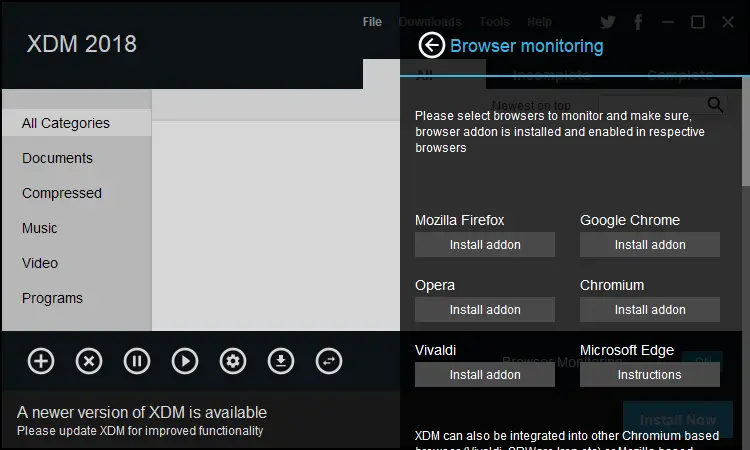Click the media converter arrows icon
This screenshot has width=750, height=450.
coord(329,361)
